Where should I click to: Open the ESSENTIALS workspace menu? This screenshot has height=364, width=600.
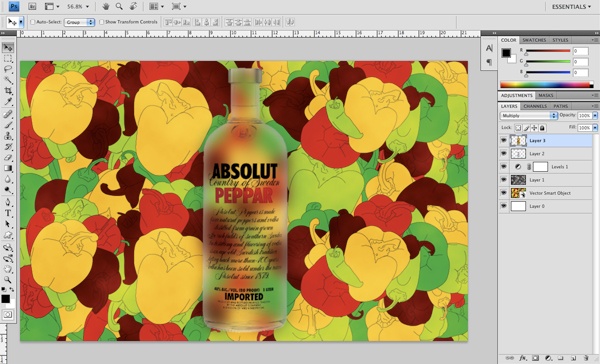571,7
